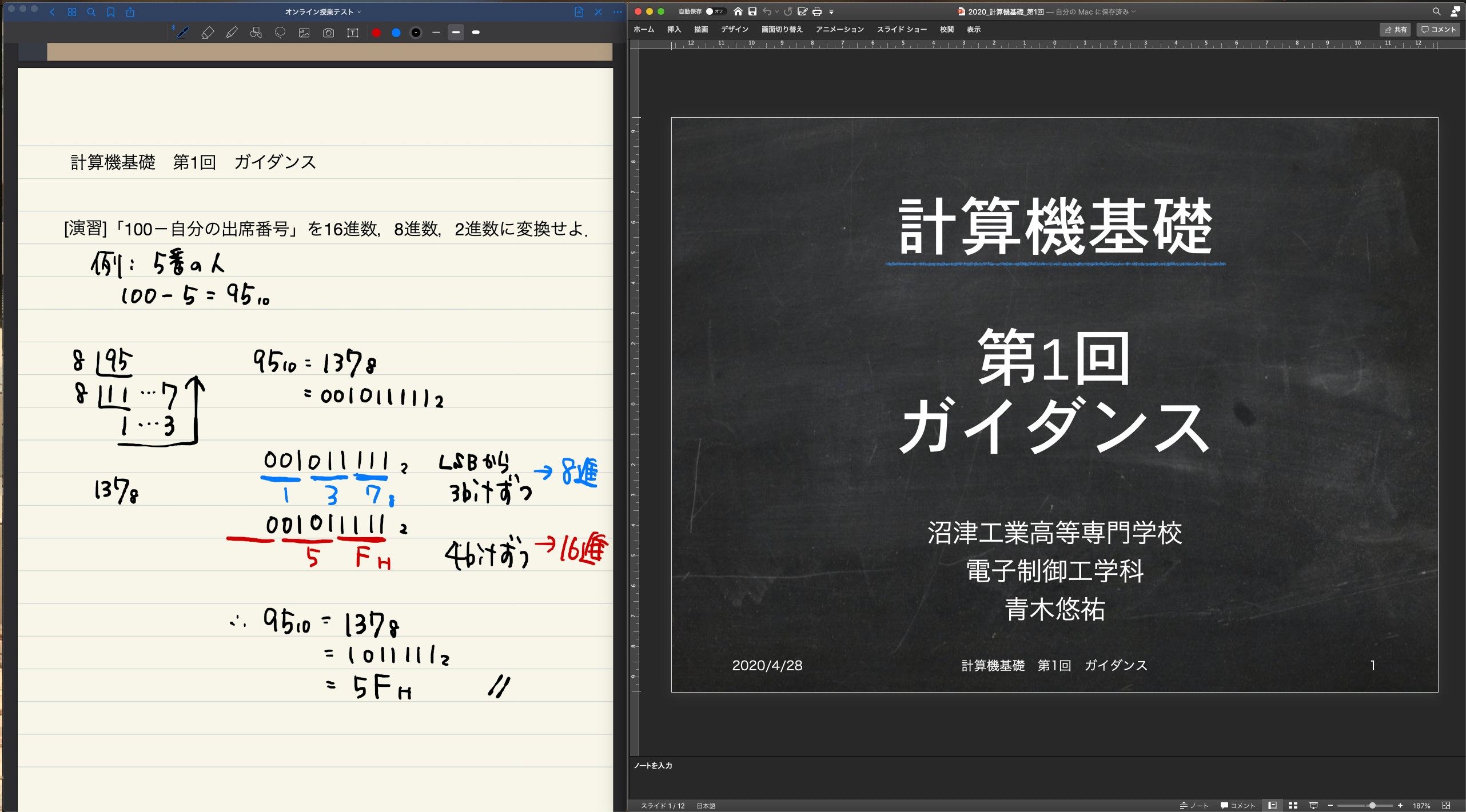Open the file name 自分の Mac に保存済み dropdown
Image resolution: width=1466 pixels, height=812 pixels.
click(x=1095, y=12)
